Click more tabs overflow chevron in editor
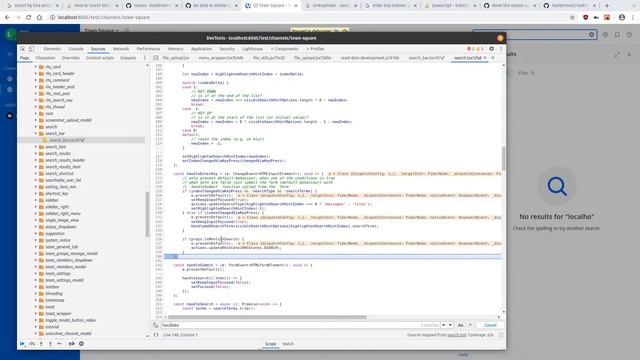Image resolution: width=640 pixels, height=360 pixels. click(493, 58)
